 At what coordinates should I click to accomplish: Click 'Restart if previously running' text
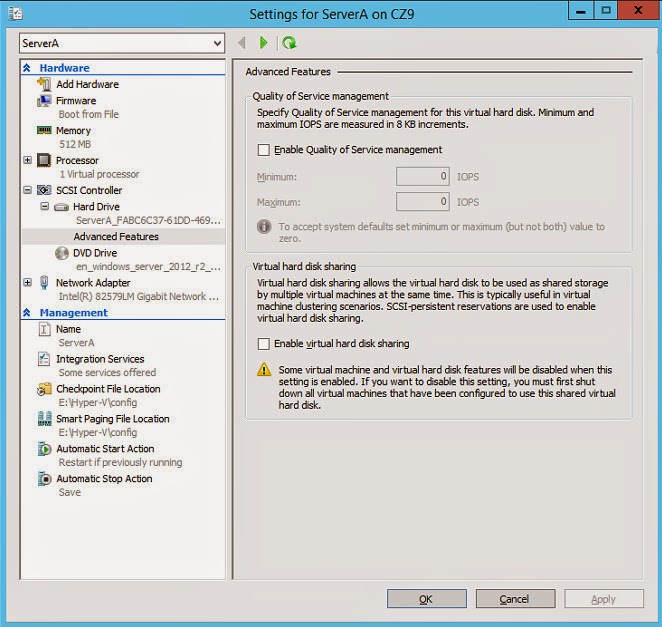click(x=120, y=462)
